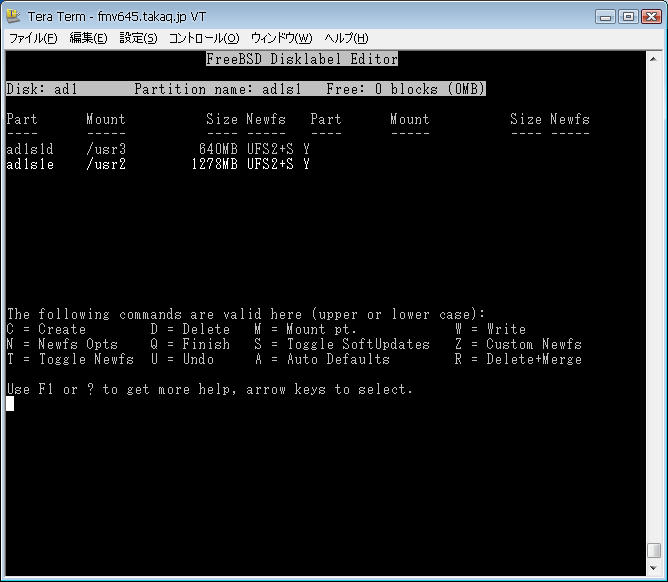The height and width of the screenshot is (582, 668).
Task: Click the 'Q = Finish' command text
Action: pos(190,344)
